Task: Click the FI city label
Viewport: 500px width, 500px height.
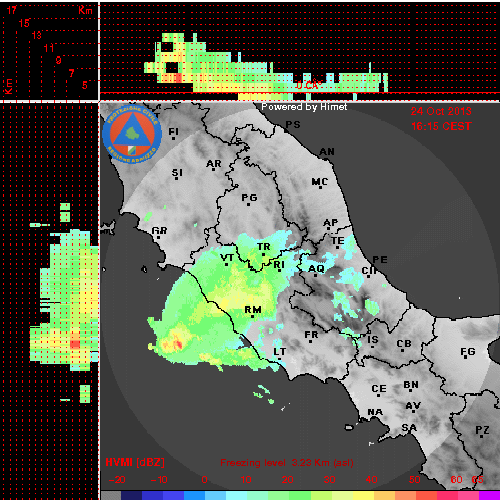Action: (x=173, y=132)
